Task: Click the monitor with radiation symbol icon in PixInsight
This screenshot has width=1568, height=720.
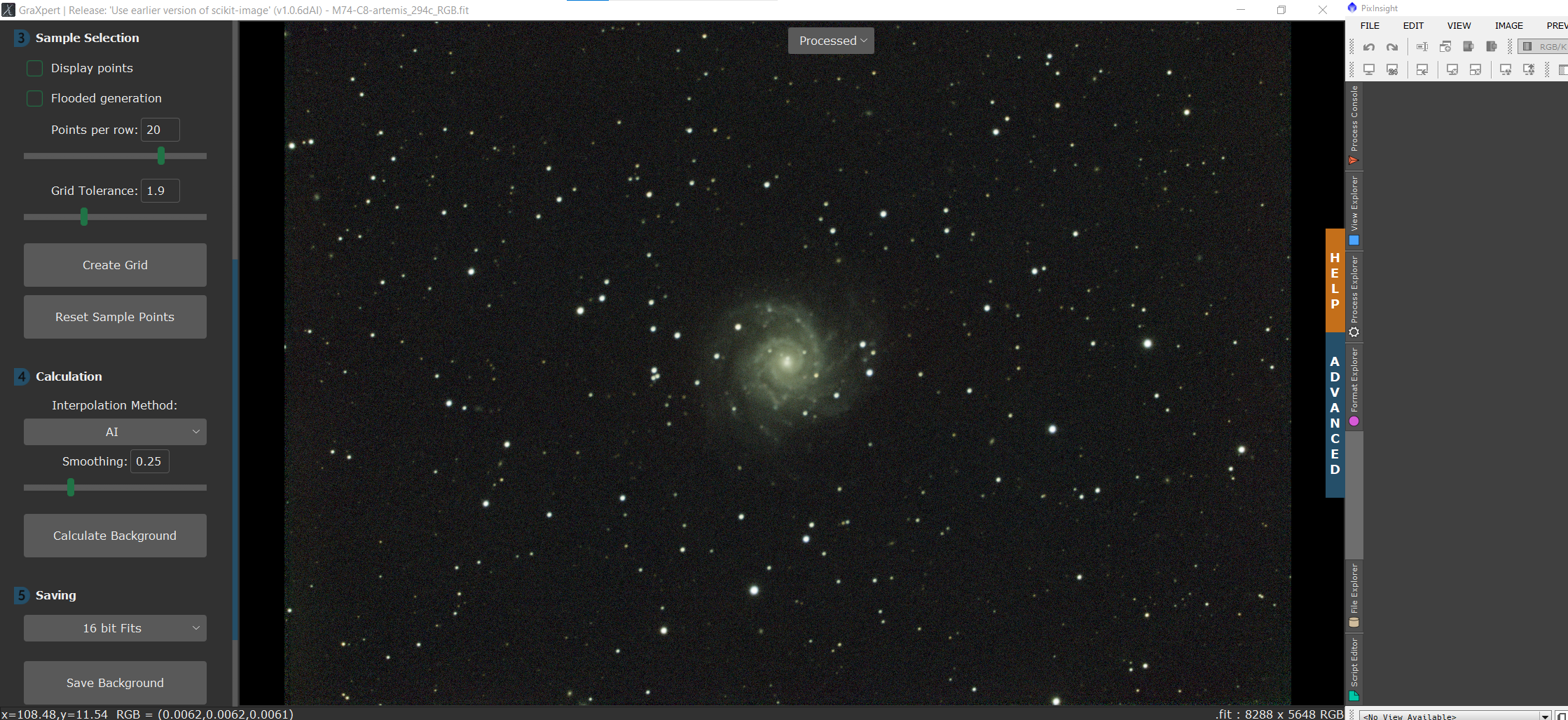Action: [1506, 69]
